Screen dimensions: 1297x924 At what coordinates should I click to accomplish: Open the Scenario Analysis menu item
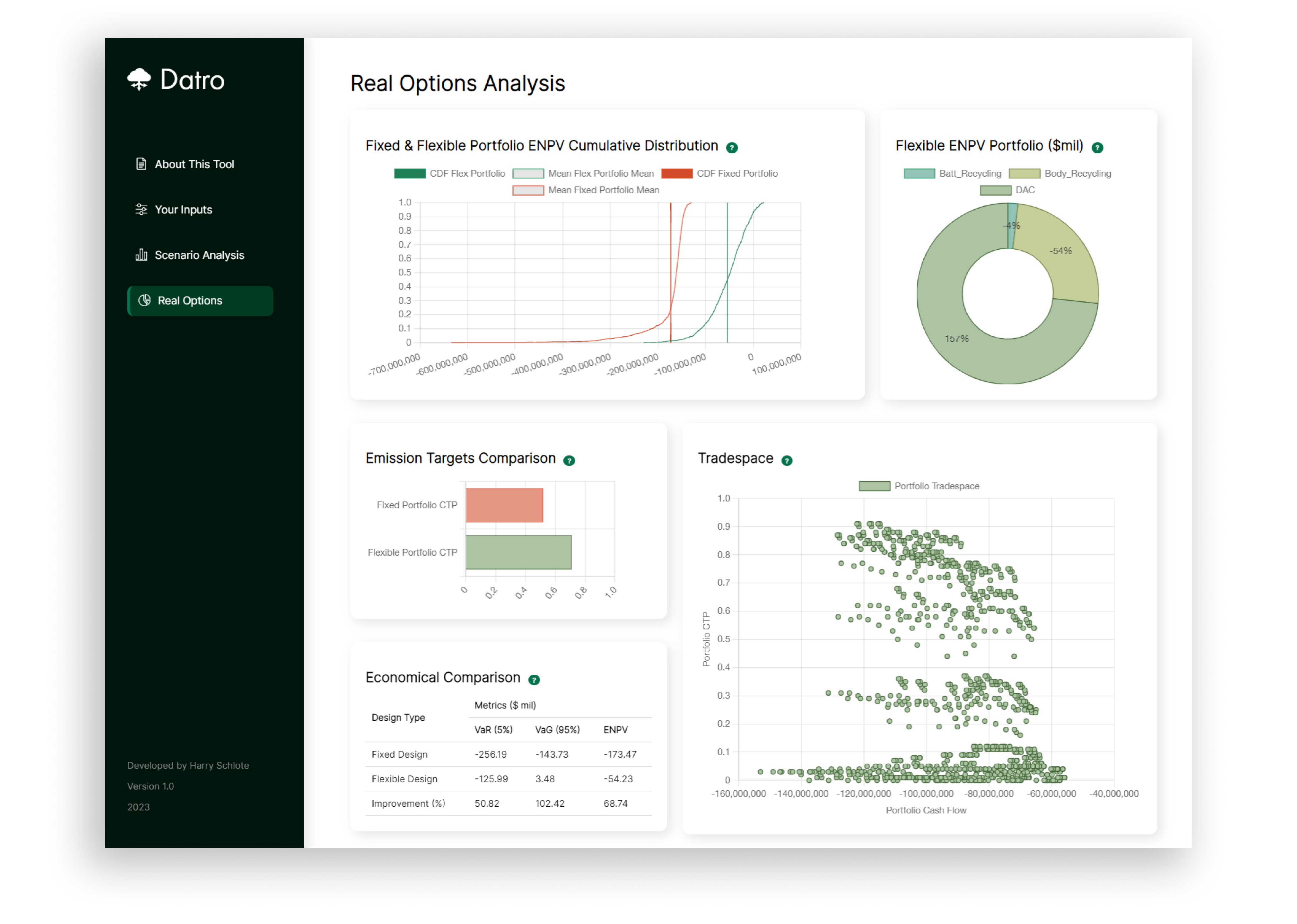tap(199, 255)
